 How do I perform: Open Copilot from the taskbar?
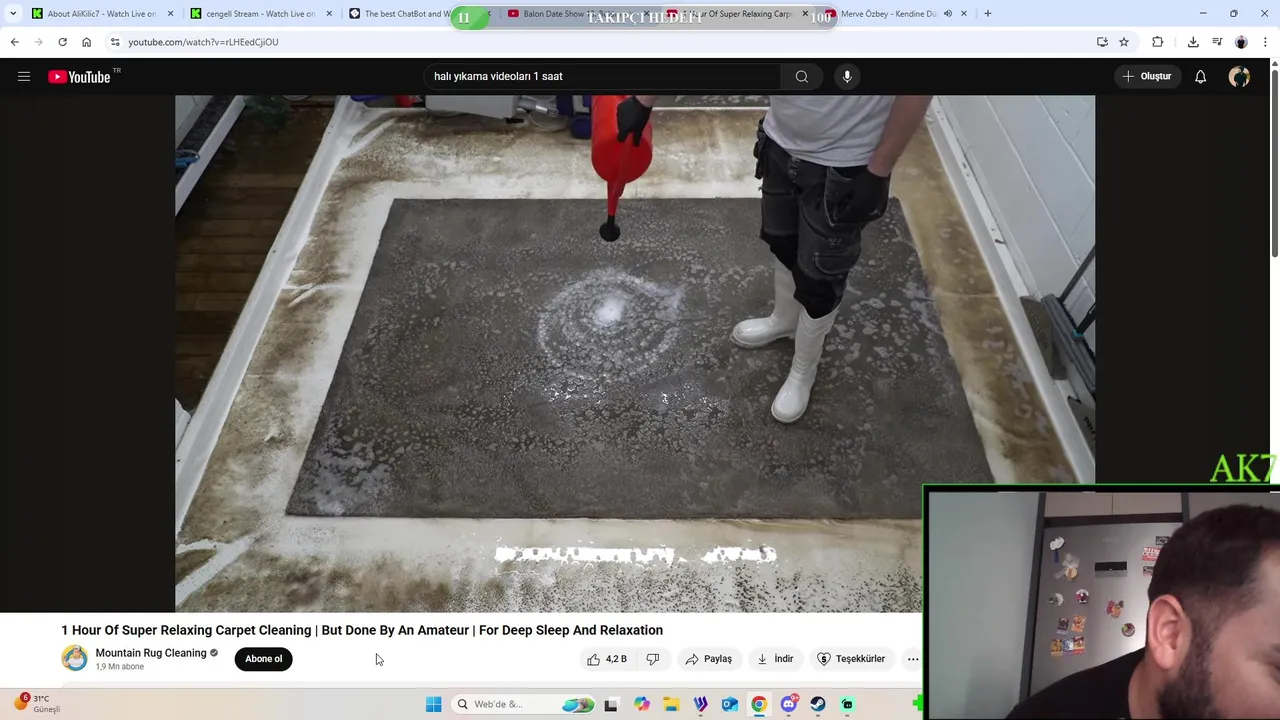[641, 704]
